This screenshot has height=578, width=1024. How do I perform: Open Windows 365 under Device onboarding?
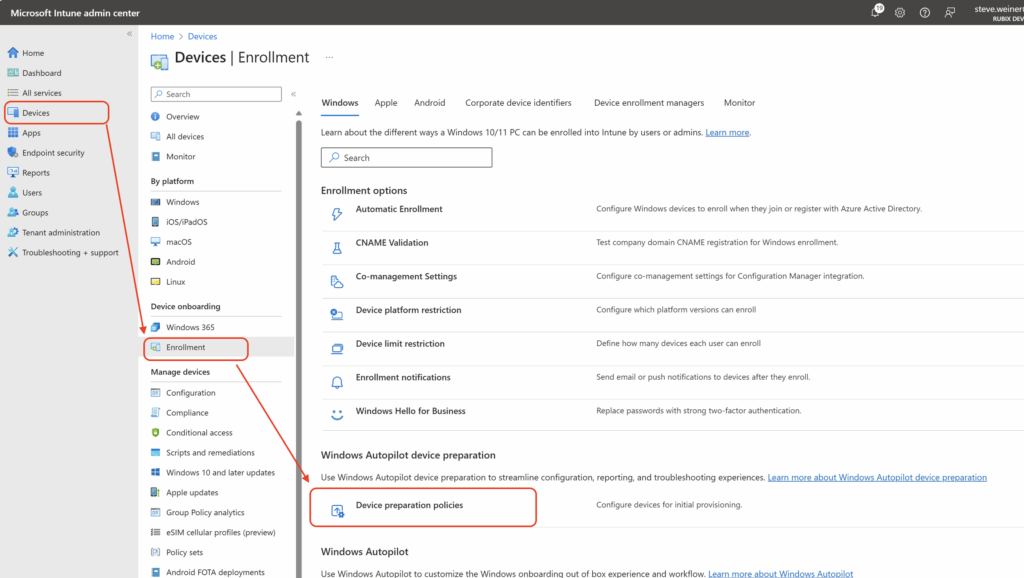(x=190, y=327)
